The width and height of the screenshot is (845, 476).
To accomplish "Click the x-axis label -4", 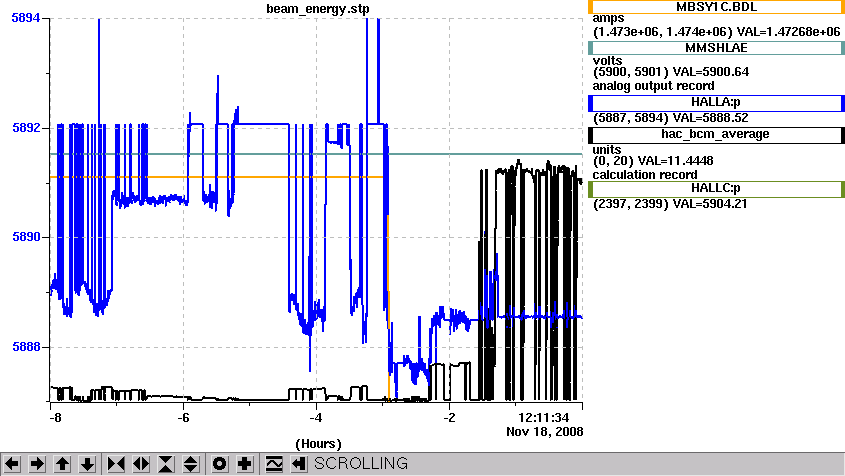I will point(316,418).
